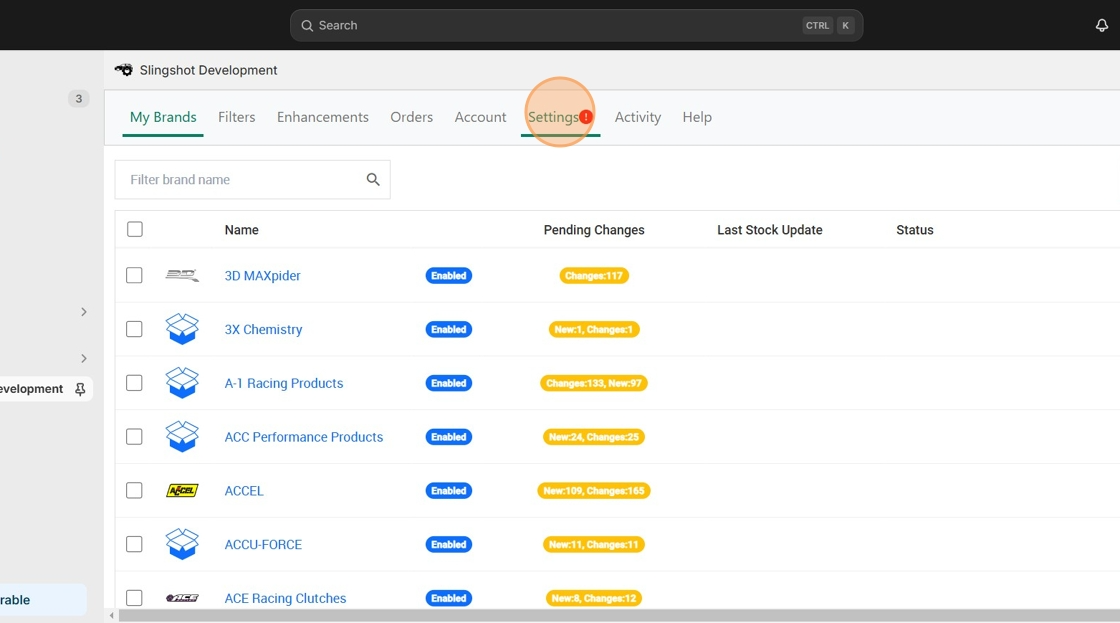The width and height of the screenshot is (1120, 623).
Task: Click the Last Stock Update column header
Action: tap(769, 230)
